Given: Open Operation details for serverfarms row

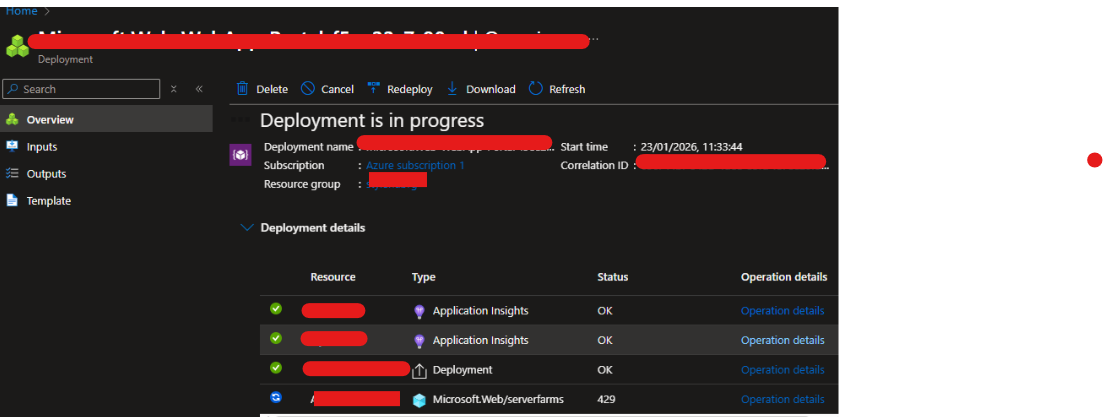Looking at the screenshot, I should tap(782, 399).
